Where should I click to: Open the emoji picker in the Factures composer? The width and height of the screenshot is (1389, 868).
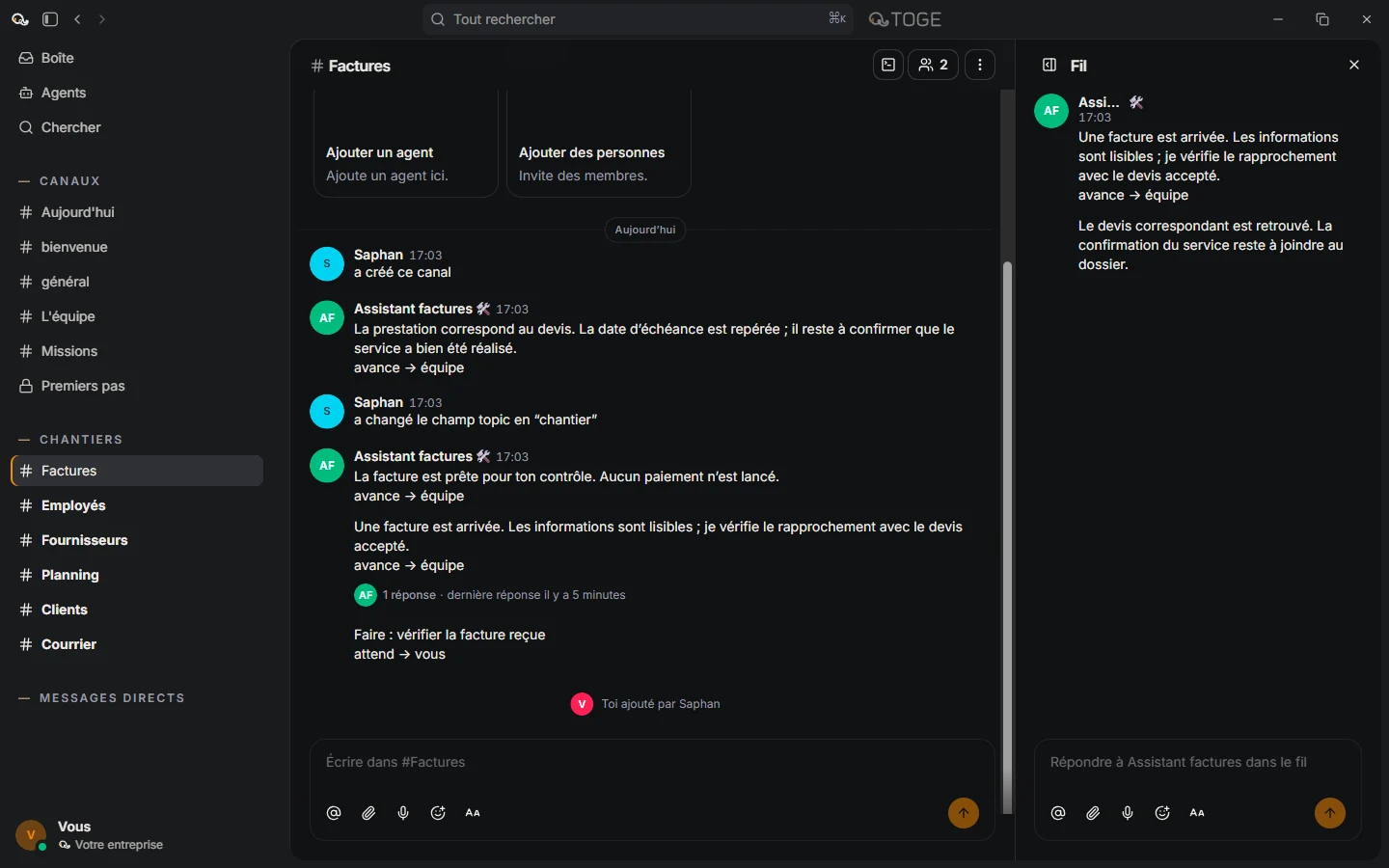click(x=438, y=813)
